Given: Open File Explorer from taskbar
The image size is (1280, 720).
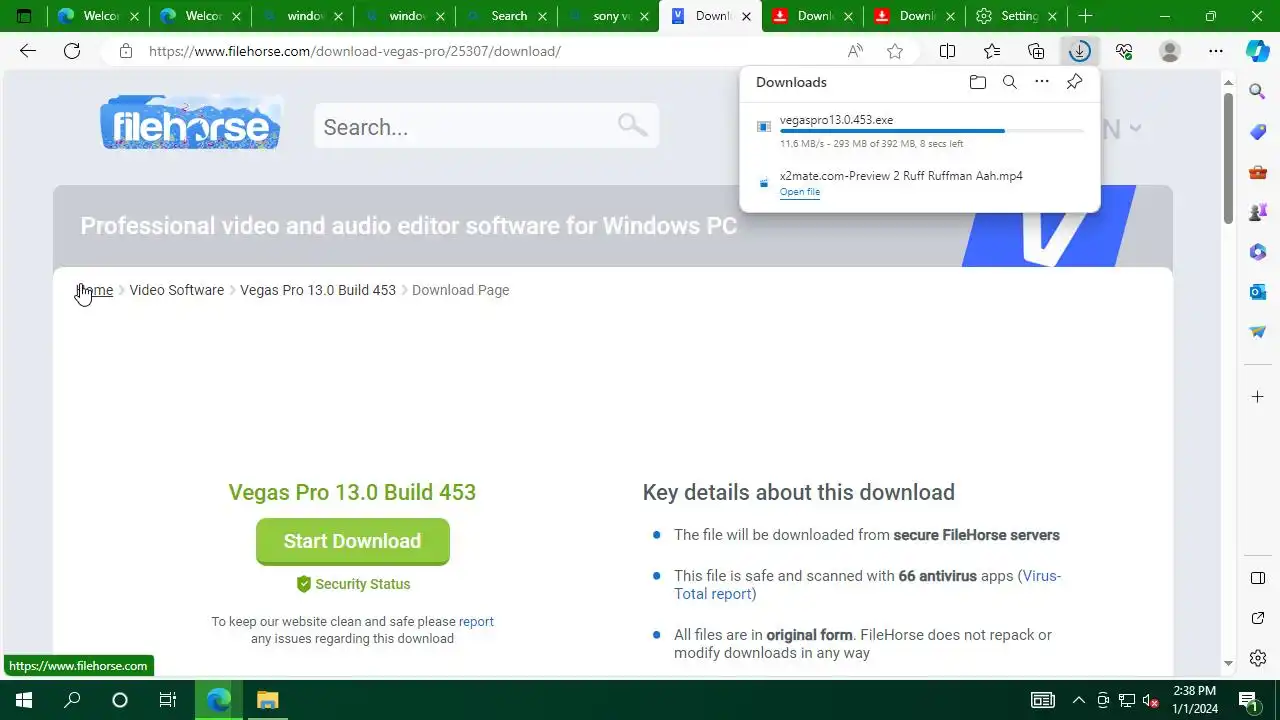Looking at the screenshot, I should [x=267, y=700].
